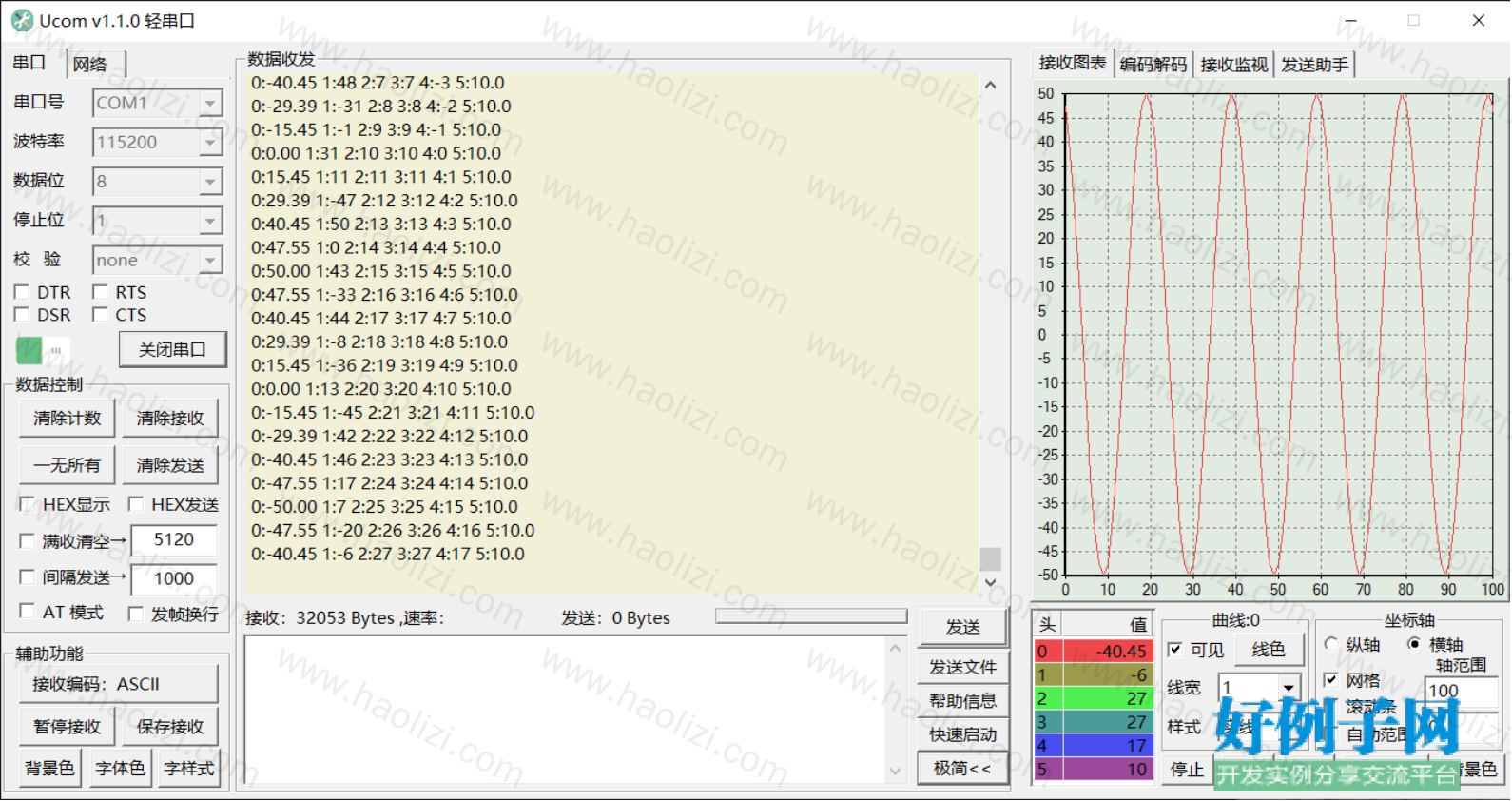Click the 接收编码: ASCII button
This screenshot has height=801, width=1512.
click(x=119, y=684)
